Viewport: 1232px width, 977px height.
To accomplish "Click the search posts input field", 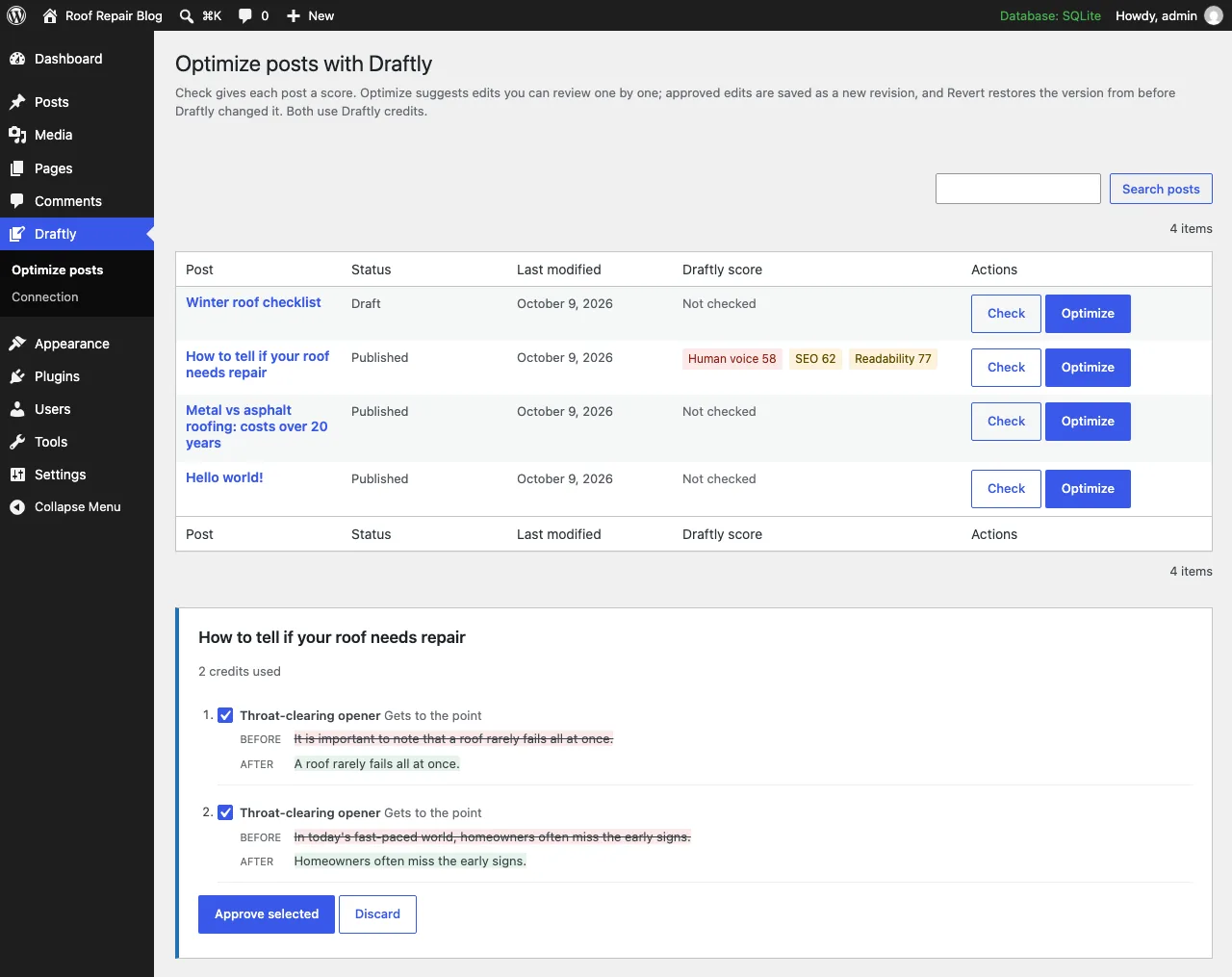I will coord(1018,189).
